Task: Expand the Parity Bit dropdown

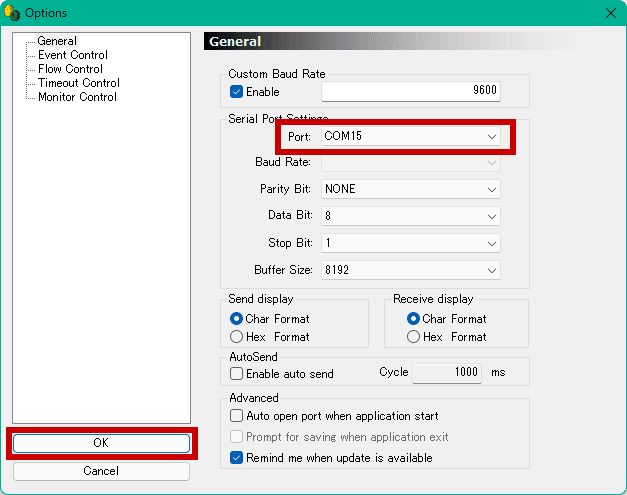Action: pyautogui.click(x=410, y=189)
